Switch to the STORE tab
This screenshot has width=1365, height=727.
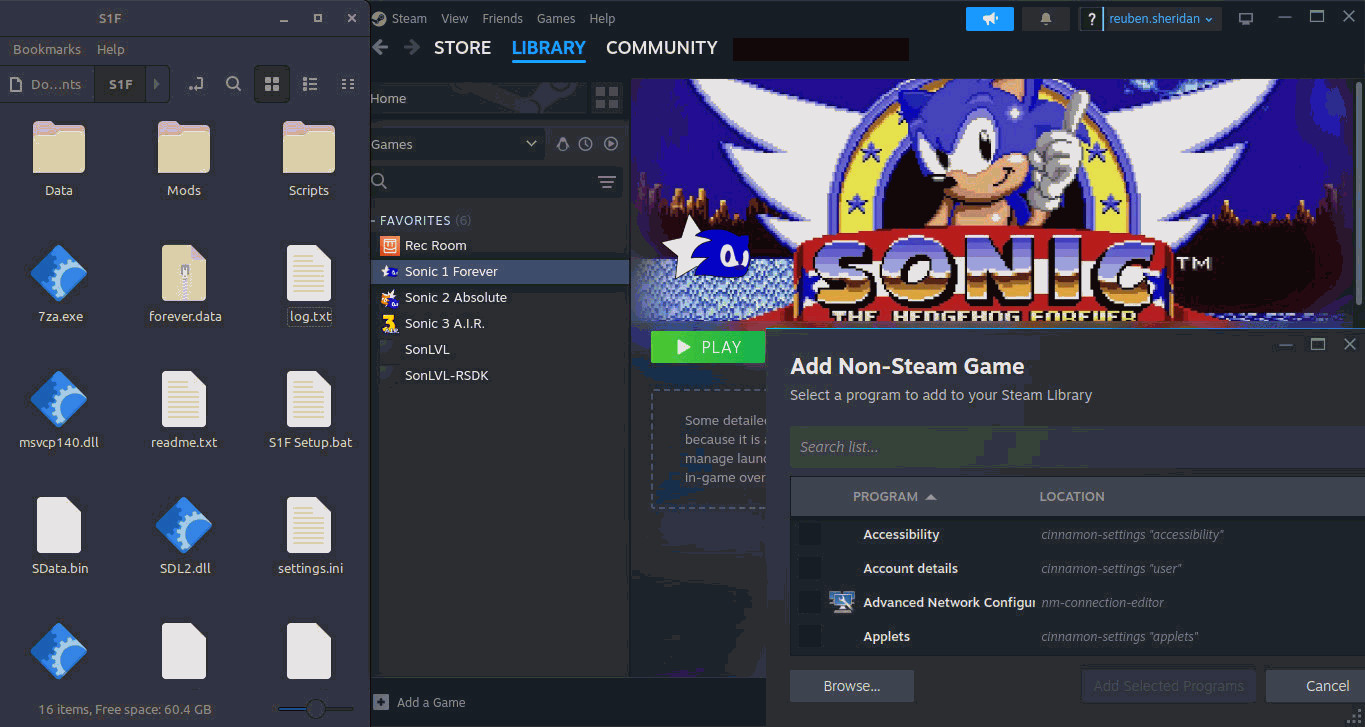[462, 47]
